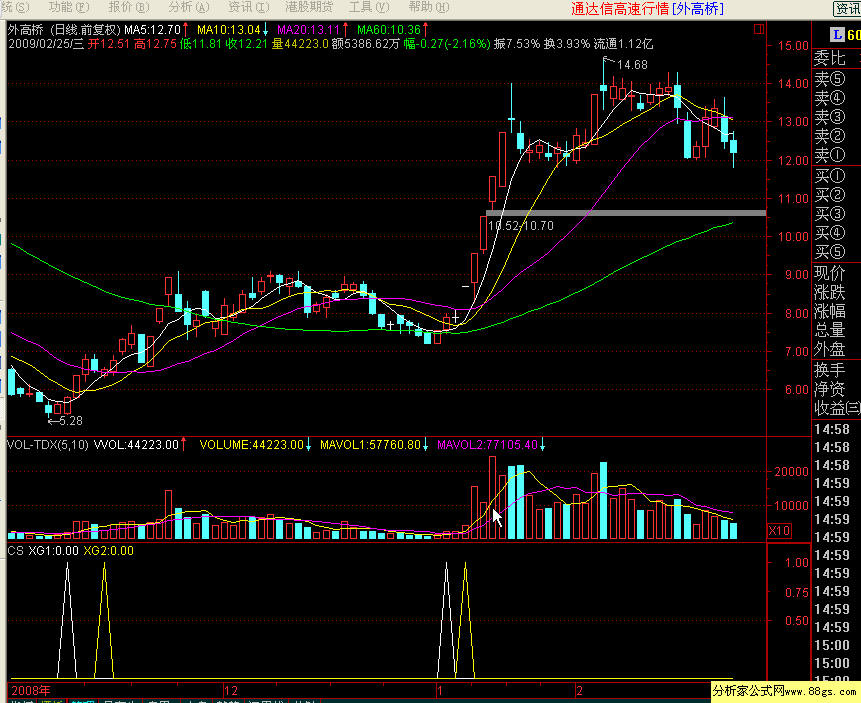Click the MA10:13.04 indicator label

228,30
